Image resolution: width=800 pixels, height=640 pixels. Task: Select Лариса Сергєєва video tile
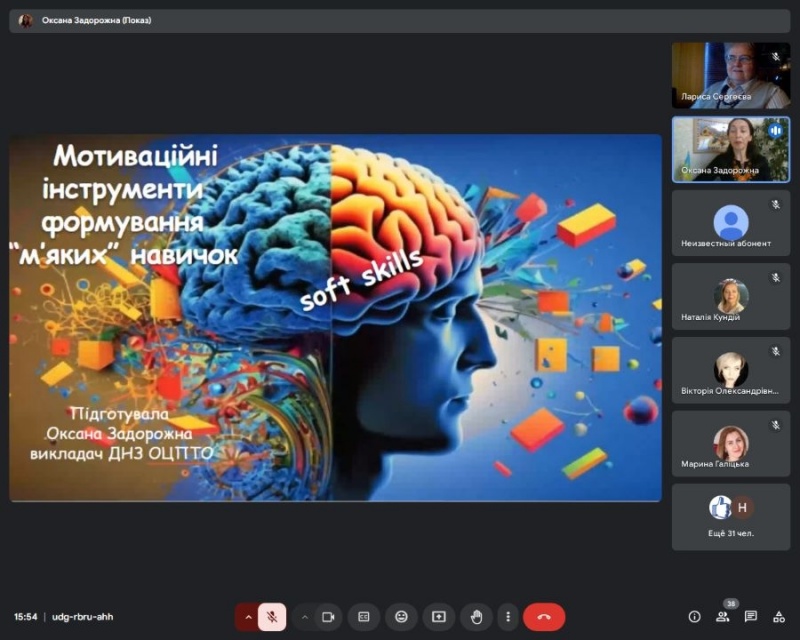coord(730,75)
